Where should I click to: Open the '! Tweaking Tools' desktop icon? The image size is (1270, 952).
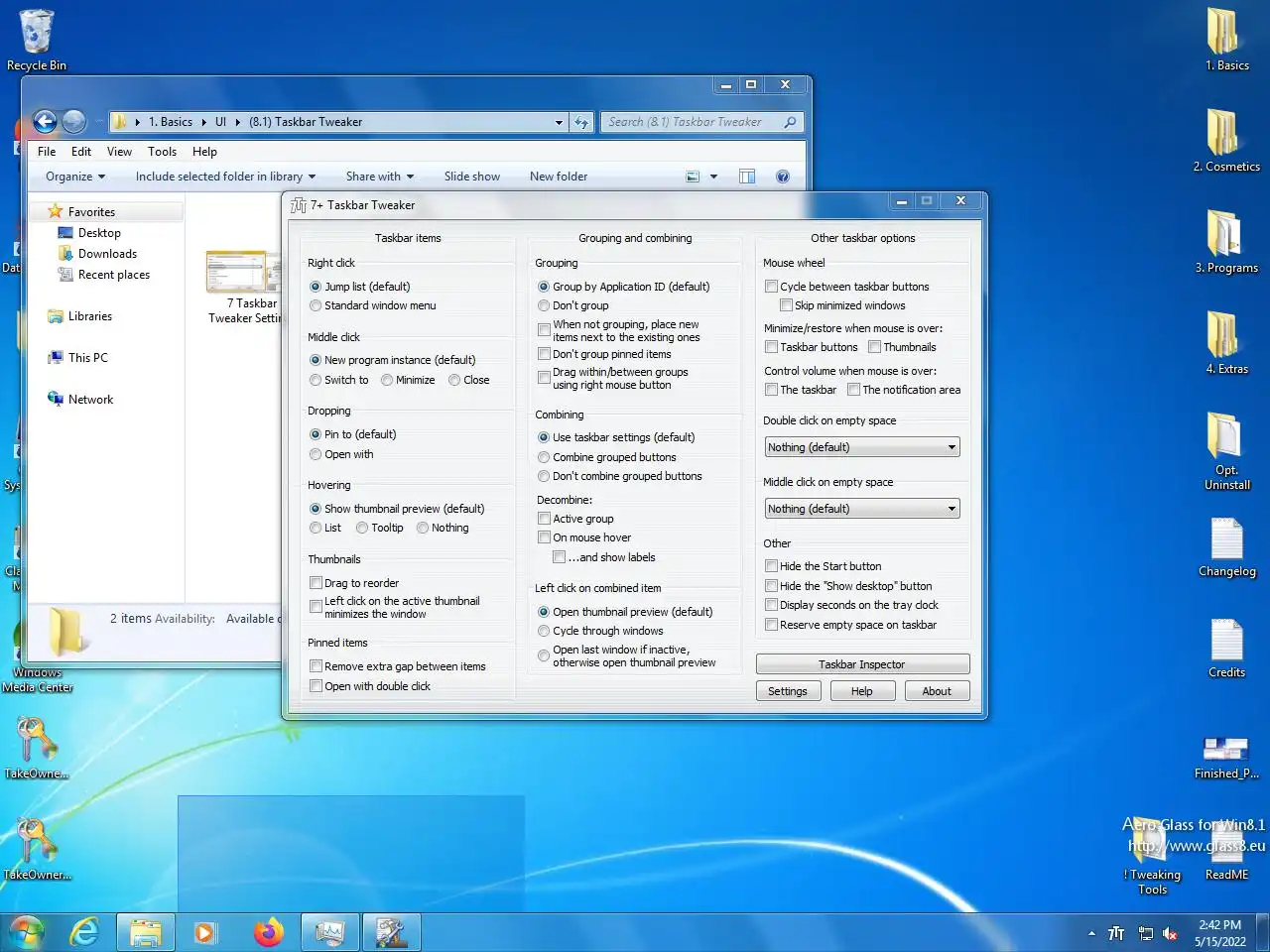click(x=1152, y=858)
